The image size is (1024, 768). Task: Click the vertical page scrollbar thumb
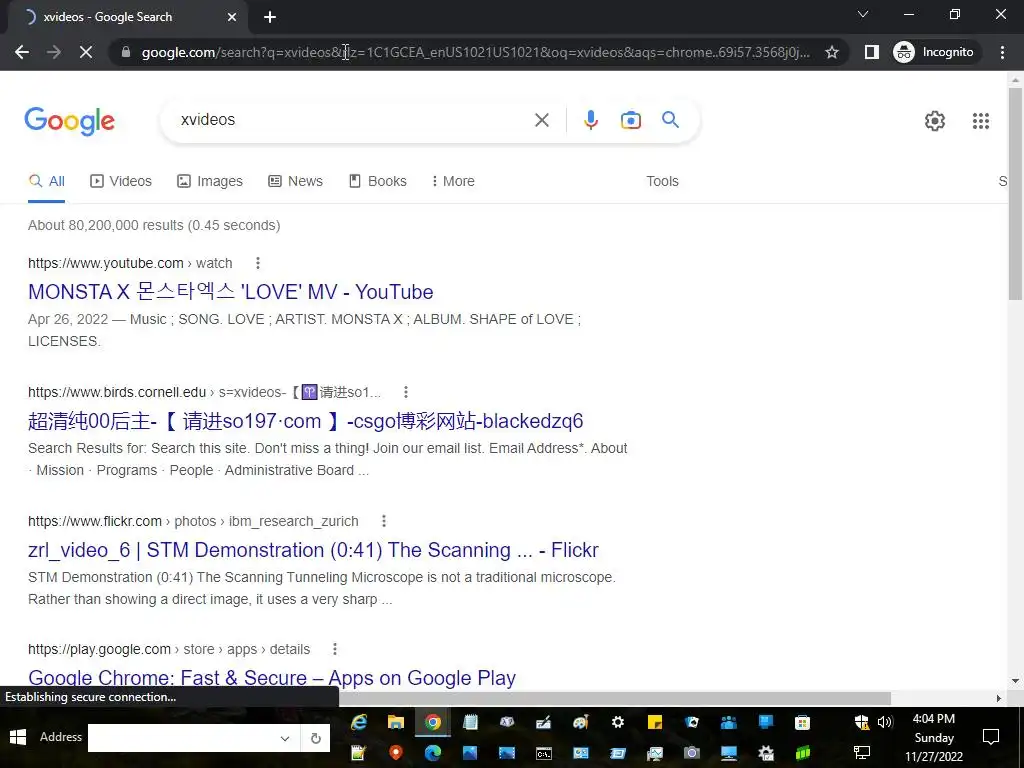point(1015,193)
